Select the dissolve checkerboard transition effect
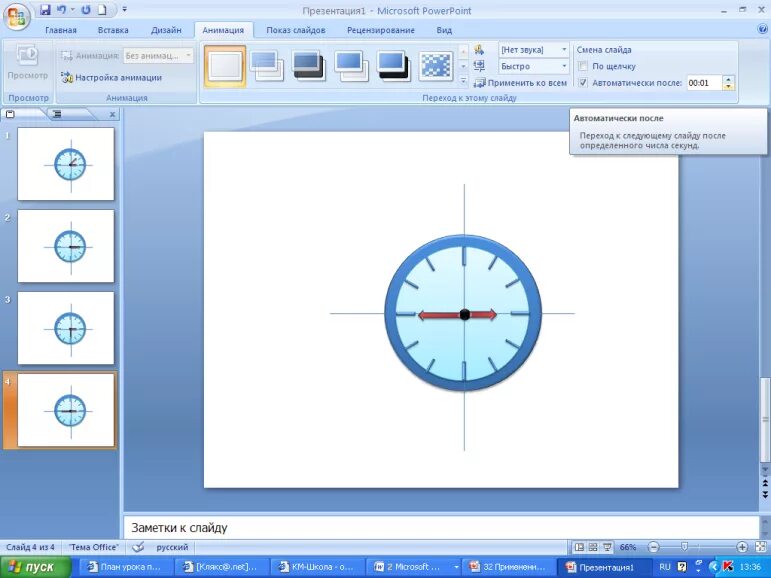 pos(436,66)
